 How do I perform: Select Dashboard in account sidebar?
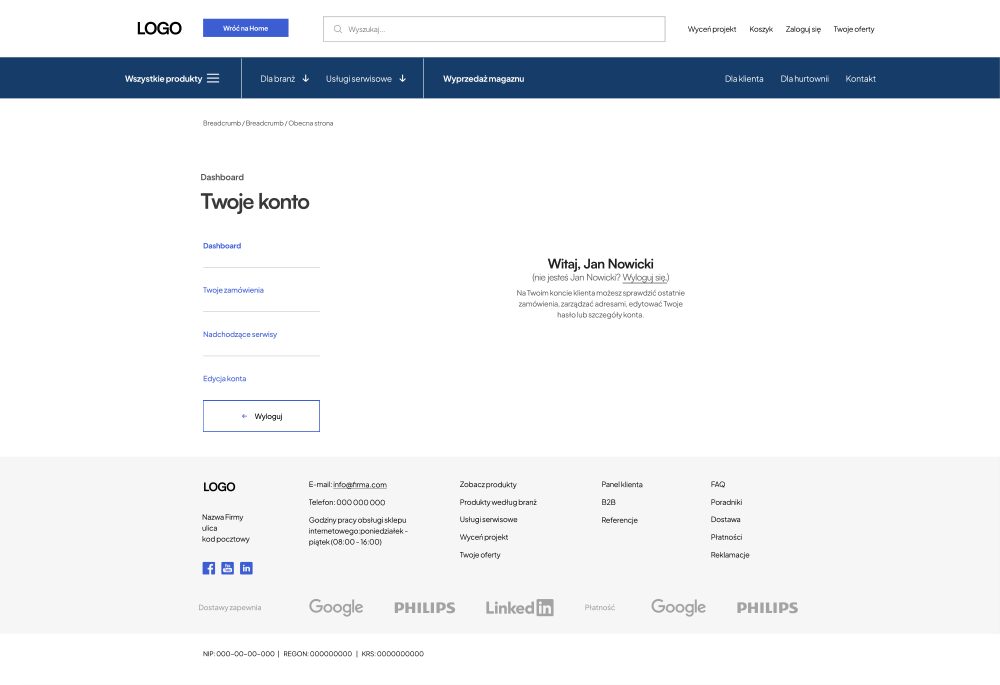[222, 246]
